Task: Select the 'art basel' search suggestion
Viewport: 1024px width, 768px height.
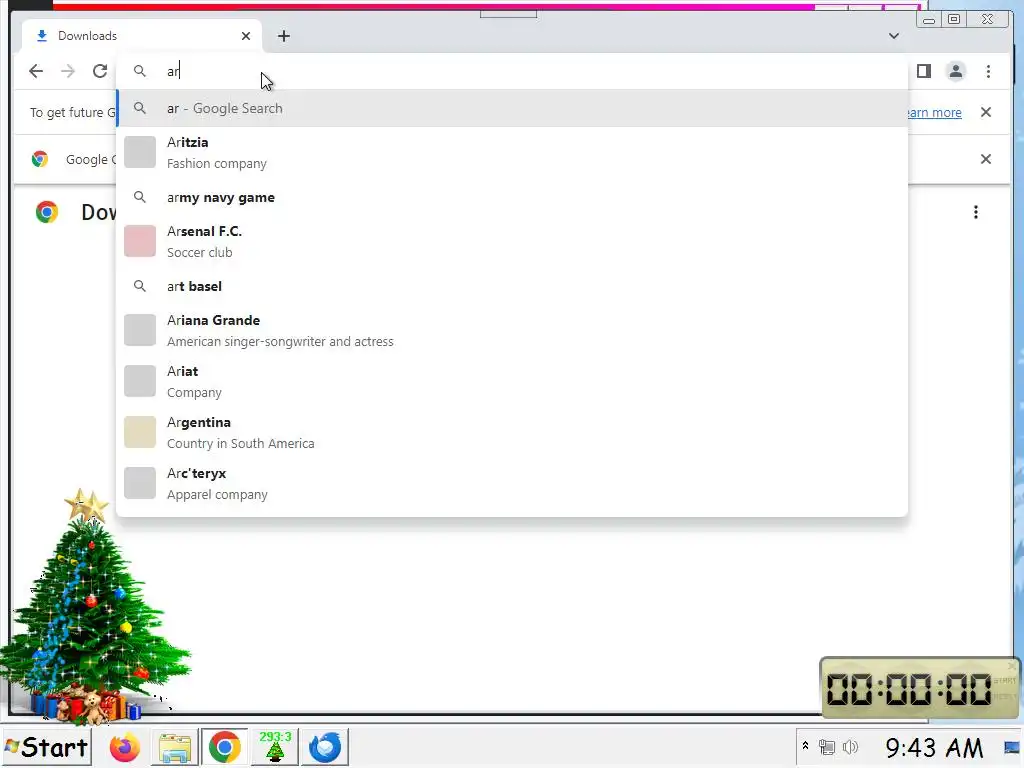Action: 512,286
